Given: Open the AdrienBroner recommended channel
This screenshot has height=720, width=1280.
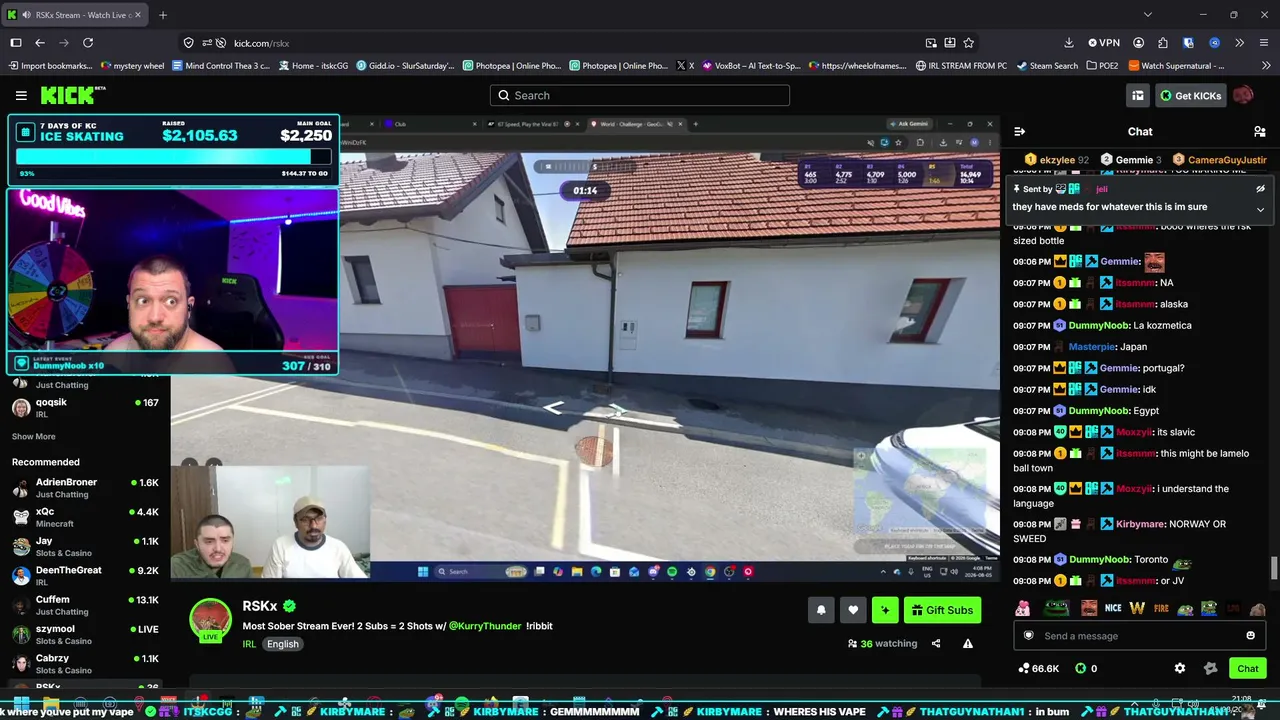Looking at the screenshot, I should [x=85, y=488].
